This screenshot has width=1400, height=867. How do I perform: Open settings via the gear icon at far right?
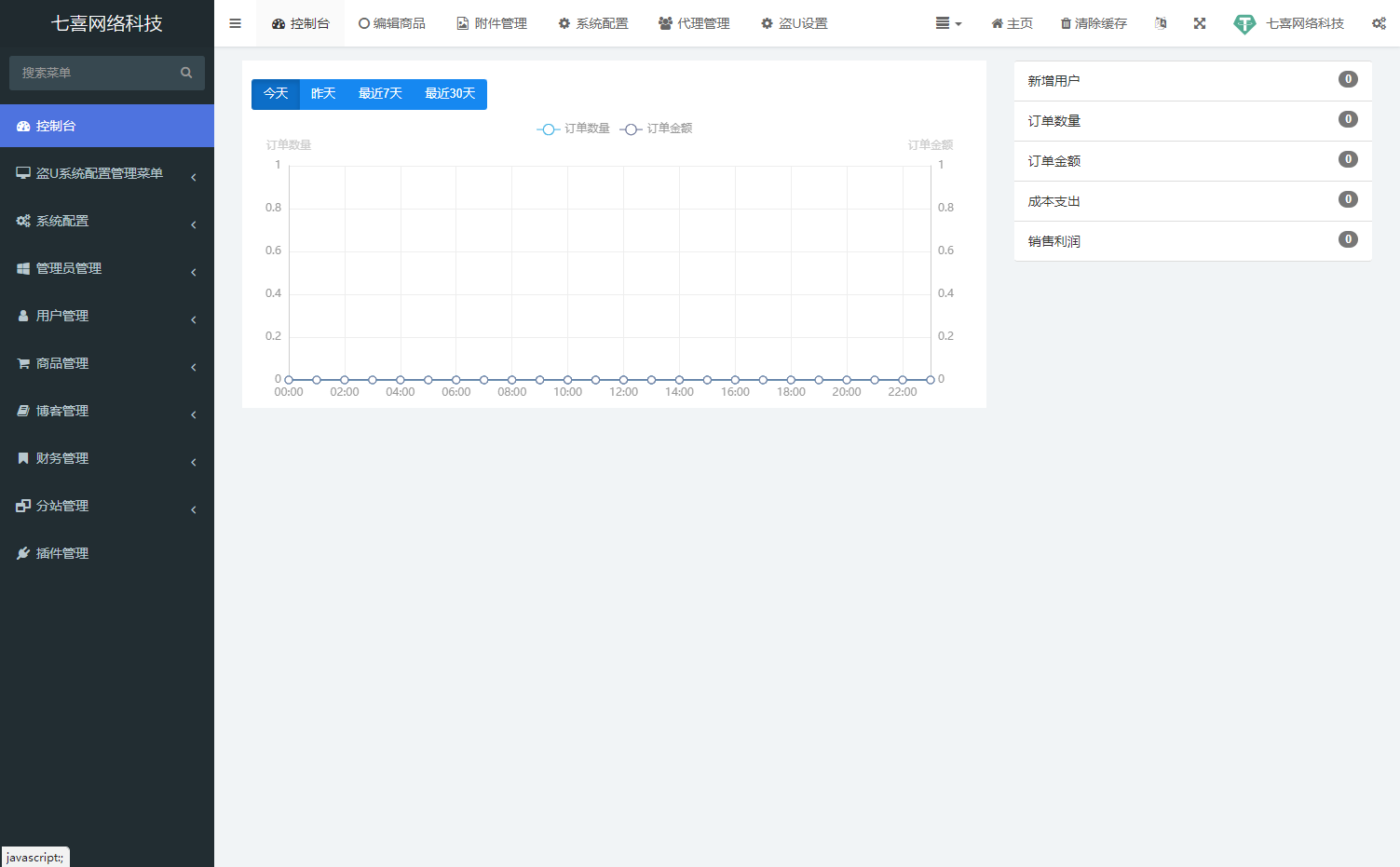(1380, 22)
